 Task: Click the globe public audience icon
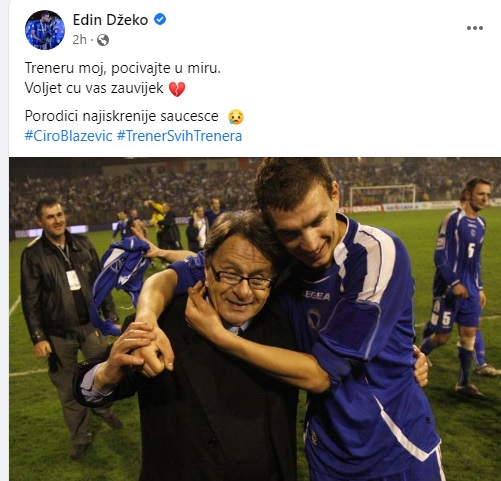[x=103, y=40]
